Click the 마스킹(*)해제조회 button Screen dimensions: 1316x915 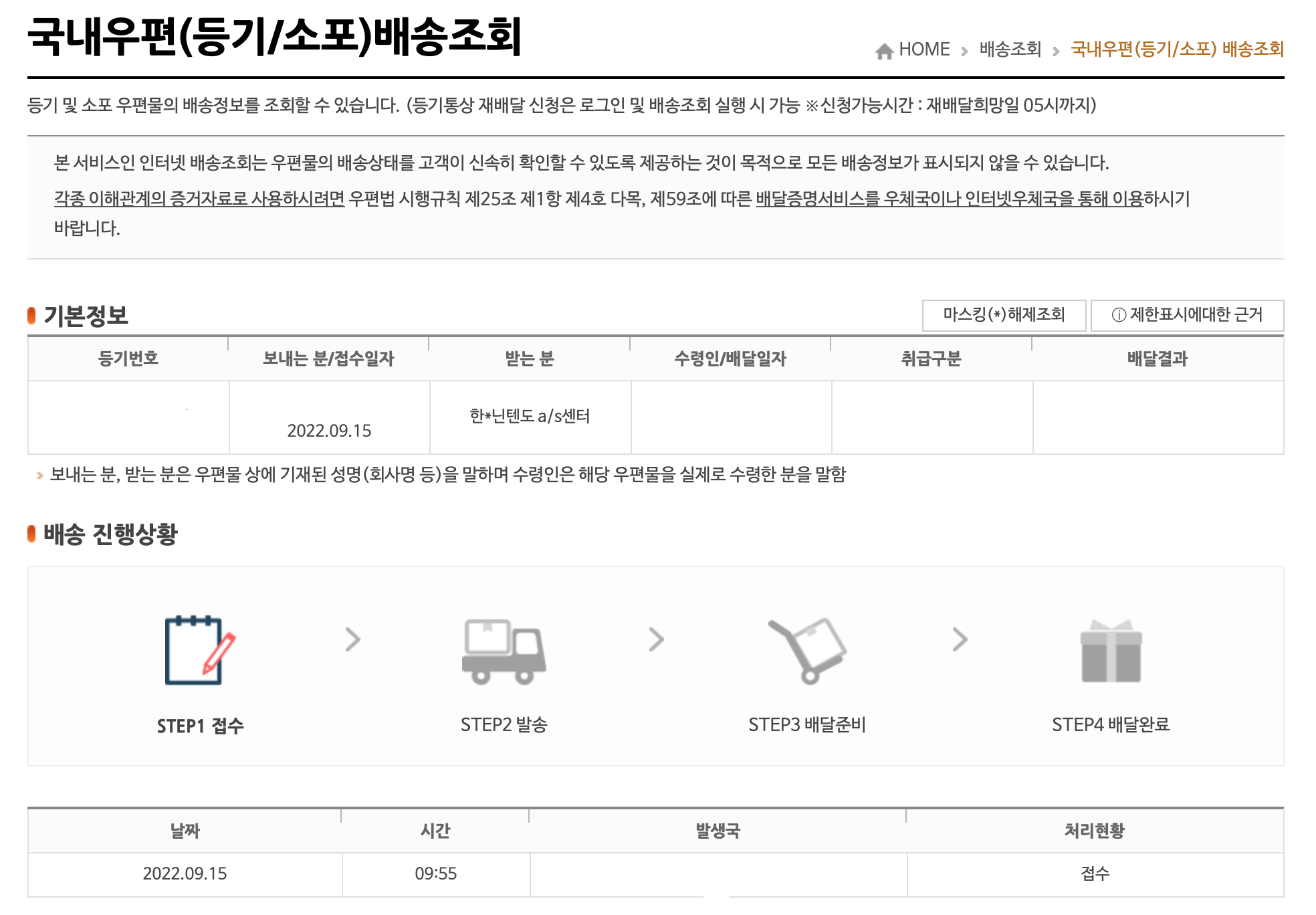1004,315
